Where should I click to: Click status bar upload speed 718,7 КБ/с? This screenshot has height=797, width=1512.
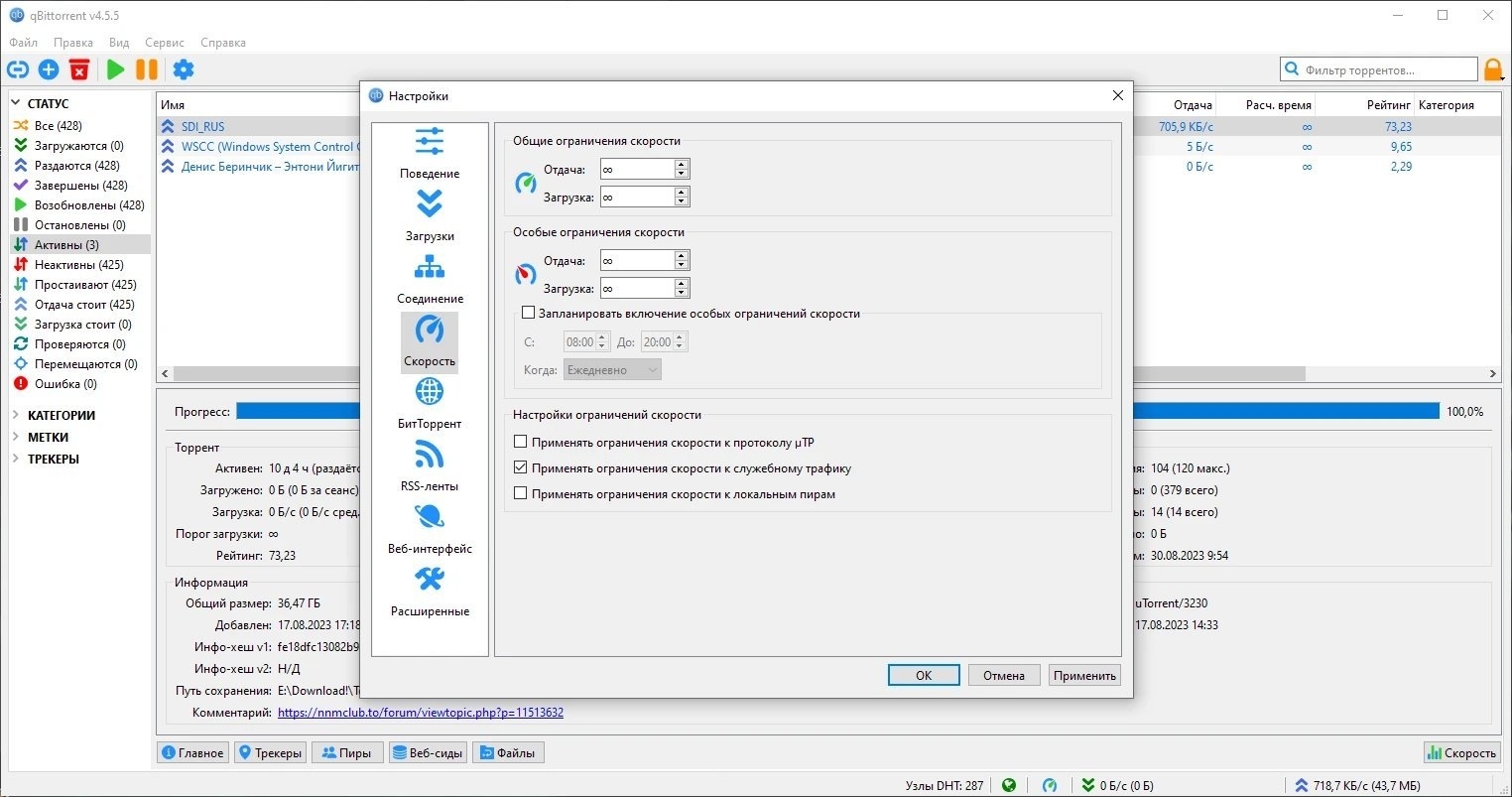tap(1358, 785)
